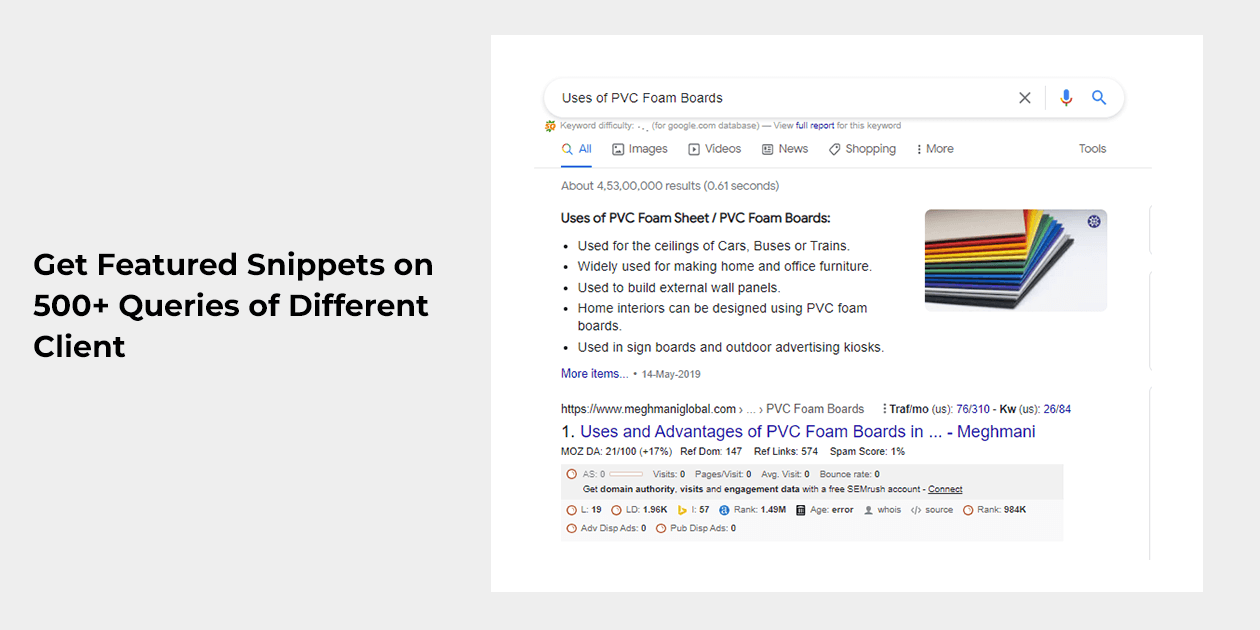Open the Meghmani PVC Foam Boards result
The image size is (1260, 630).
807,432
